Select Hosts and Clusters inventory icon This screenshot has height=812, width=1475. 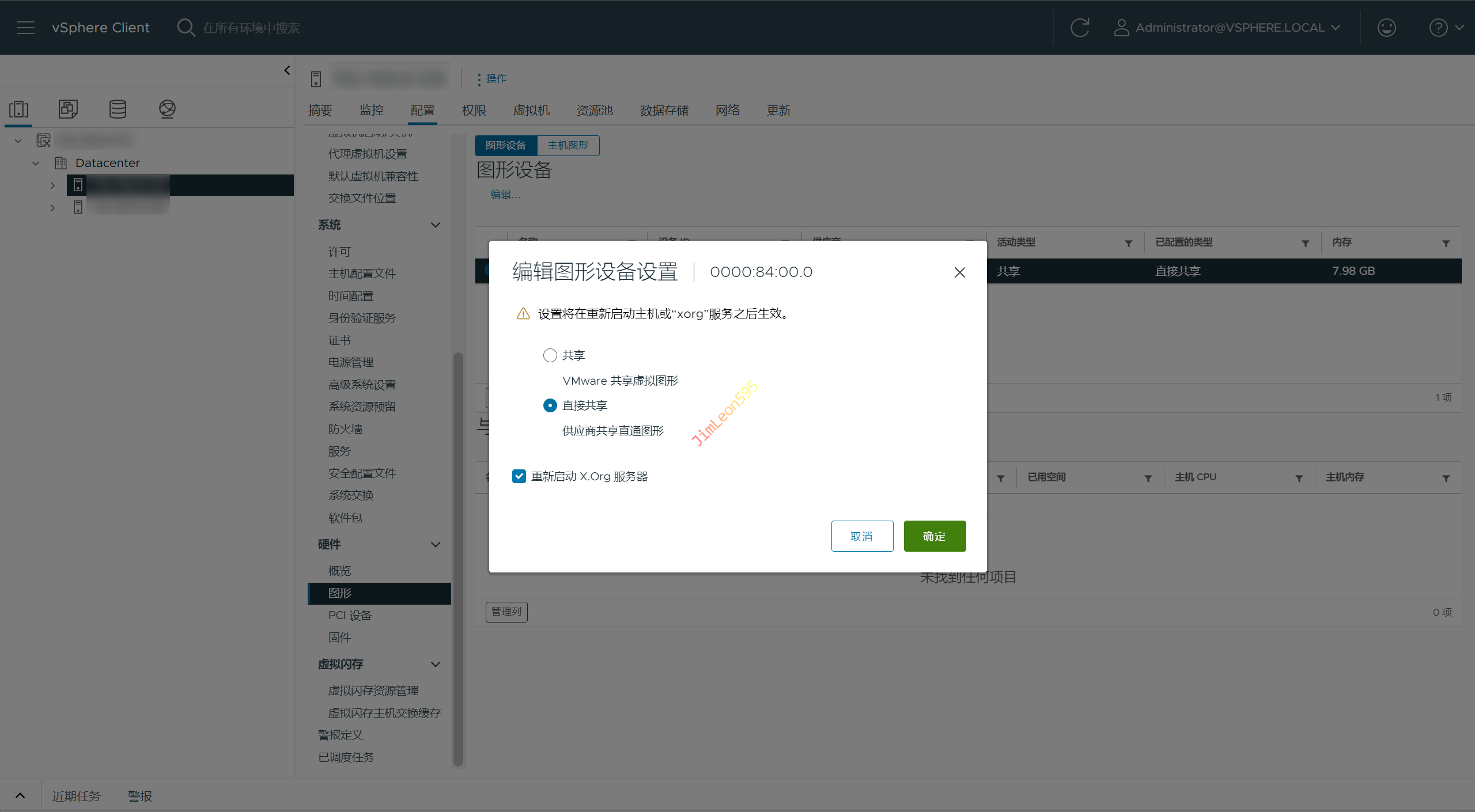click(x=18, y=109)
